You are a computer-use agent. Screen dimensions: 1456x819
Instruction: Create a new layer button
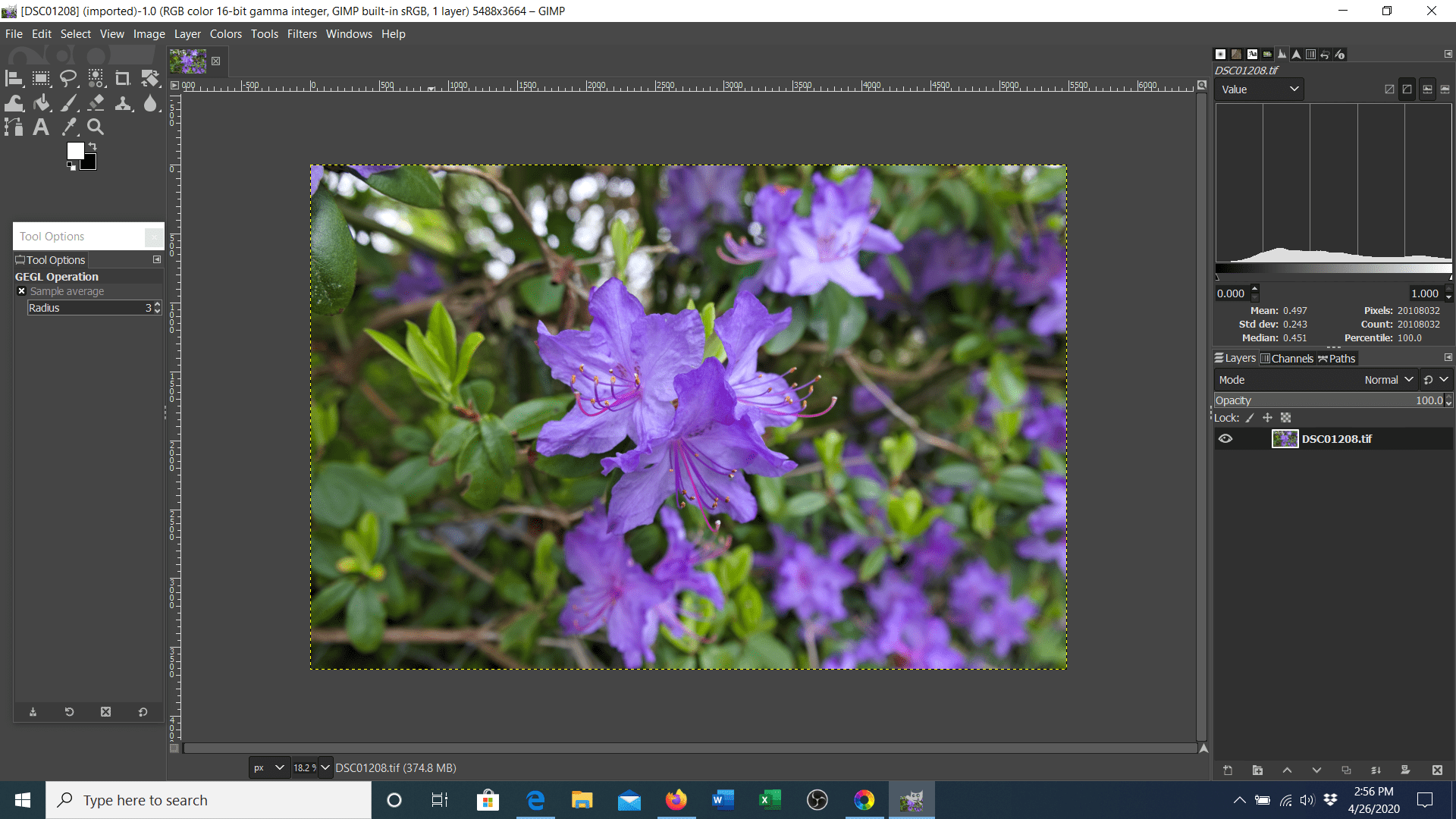[x=1228, y=770]
